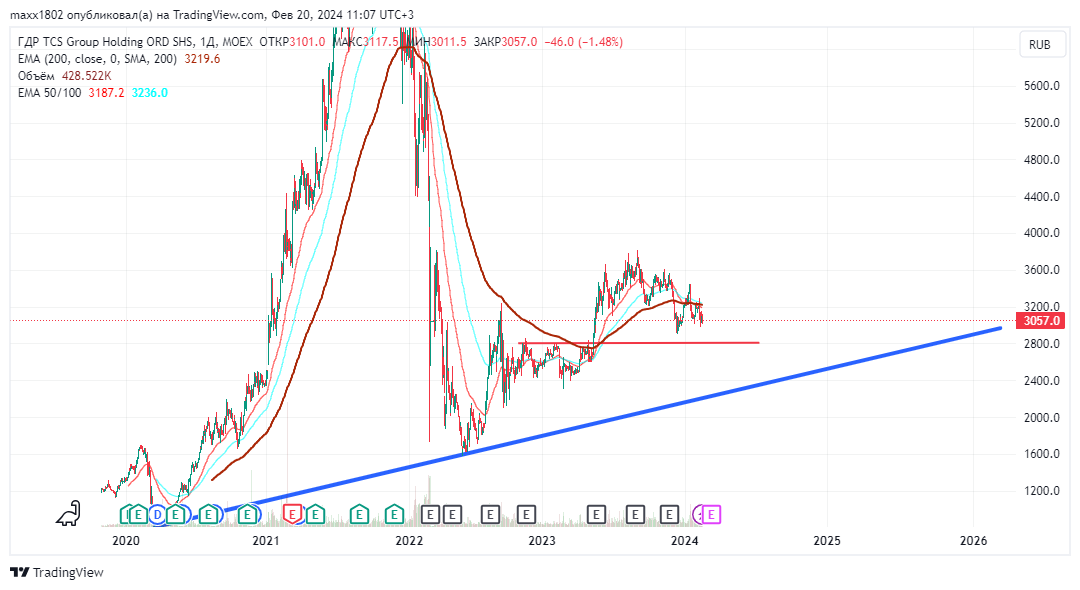Click the 2025 time axis label
Viewport: 1080px width, 590px height.
coord(827,541)
